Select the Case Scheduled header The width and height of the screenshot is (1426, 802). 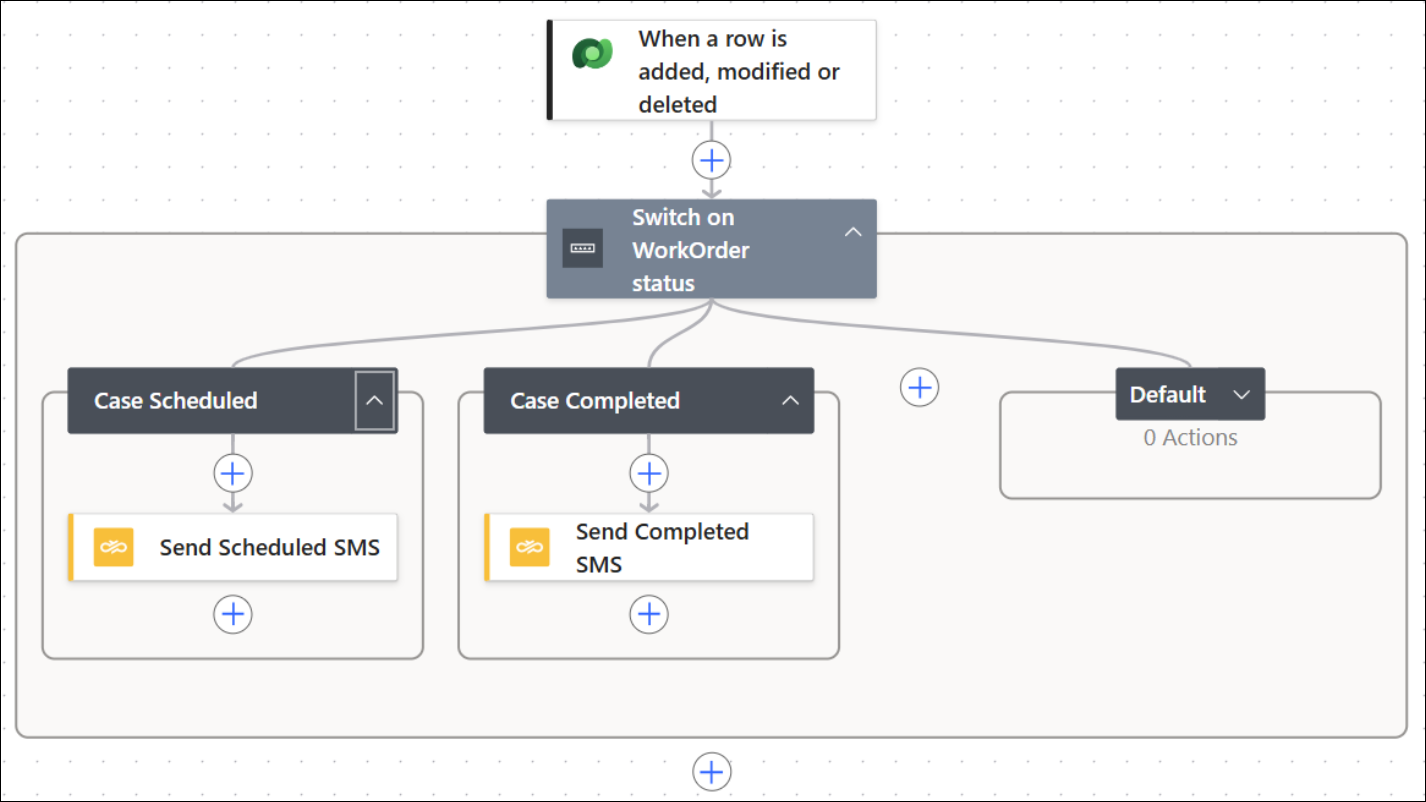[x=233, y=401]
